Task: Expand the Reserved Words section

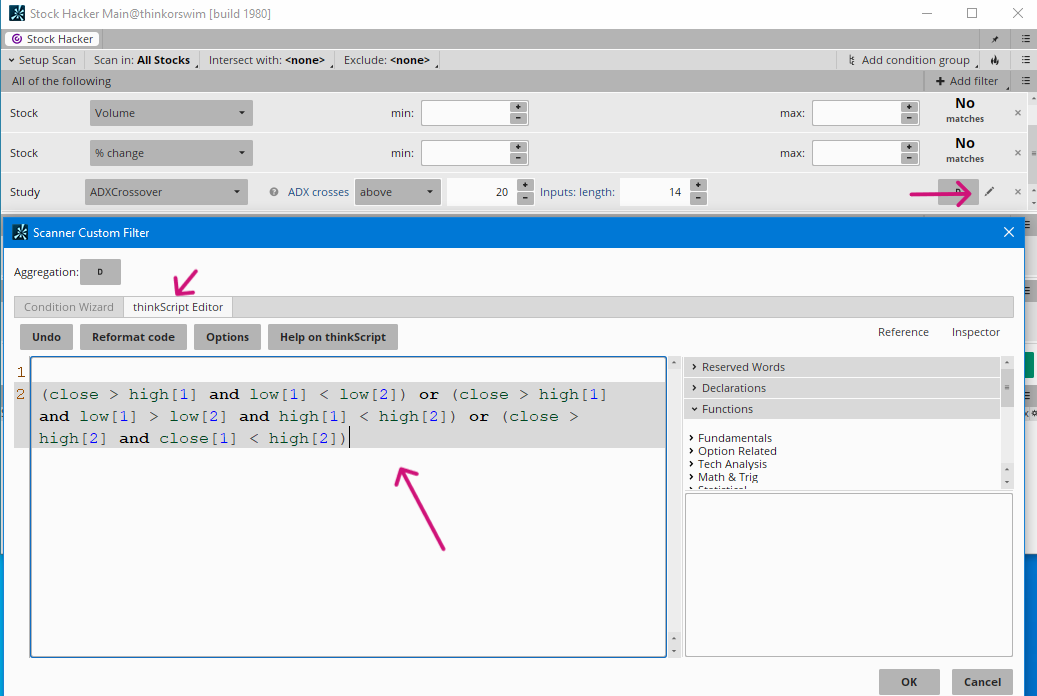Action: click(842, 367)
